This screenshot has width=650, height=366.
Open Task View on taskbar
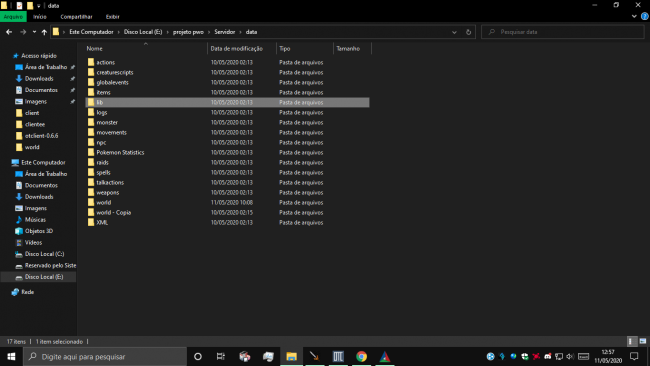pos(221,356)
